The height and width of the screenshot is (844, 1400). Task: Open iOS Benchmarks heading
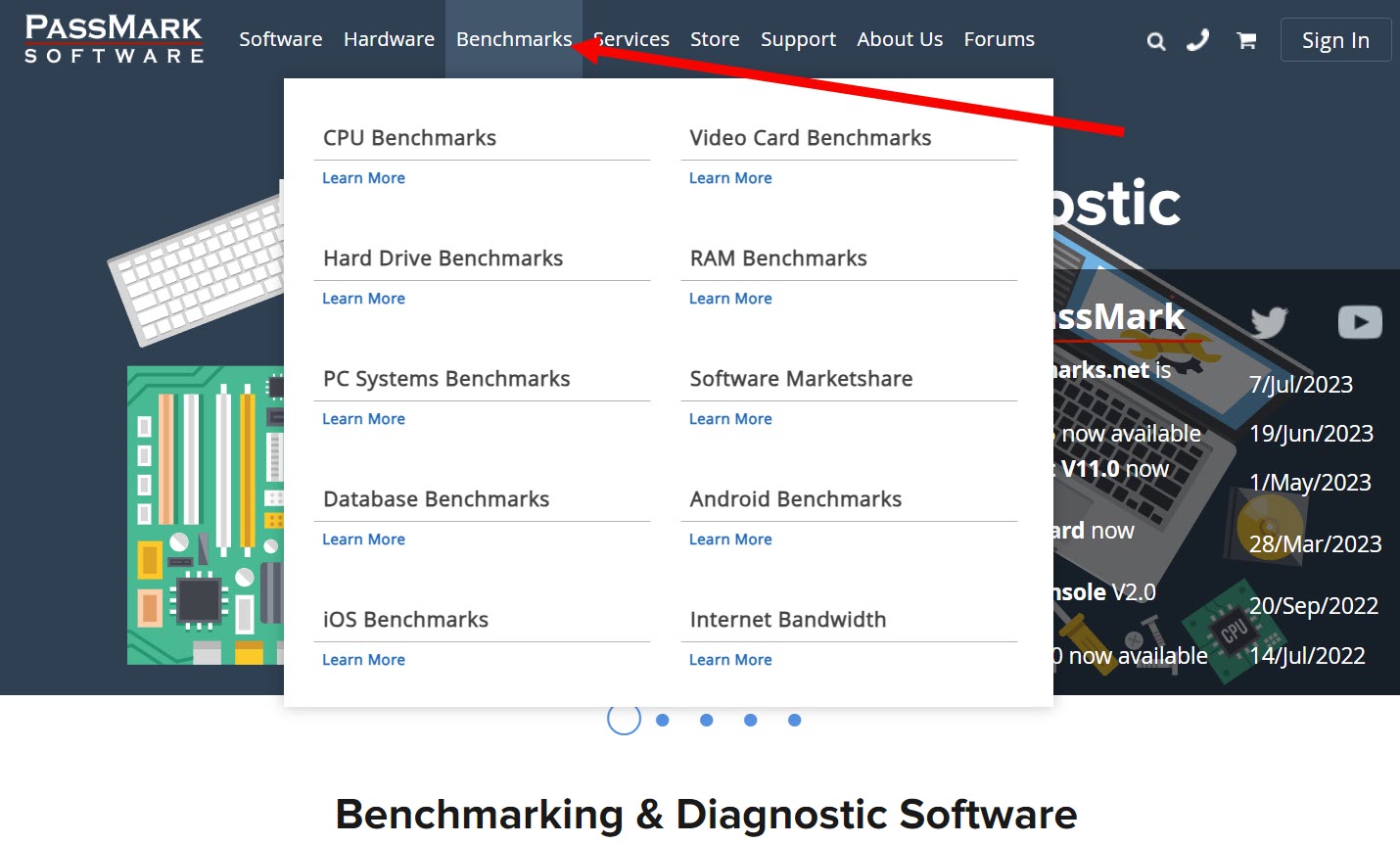[405, 620]
